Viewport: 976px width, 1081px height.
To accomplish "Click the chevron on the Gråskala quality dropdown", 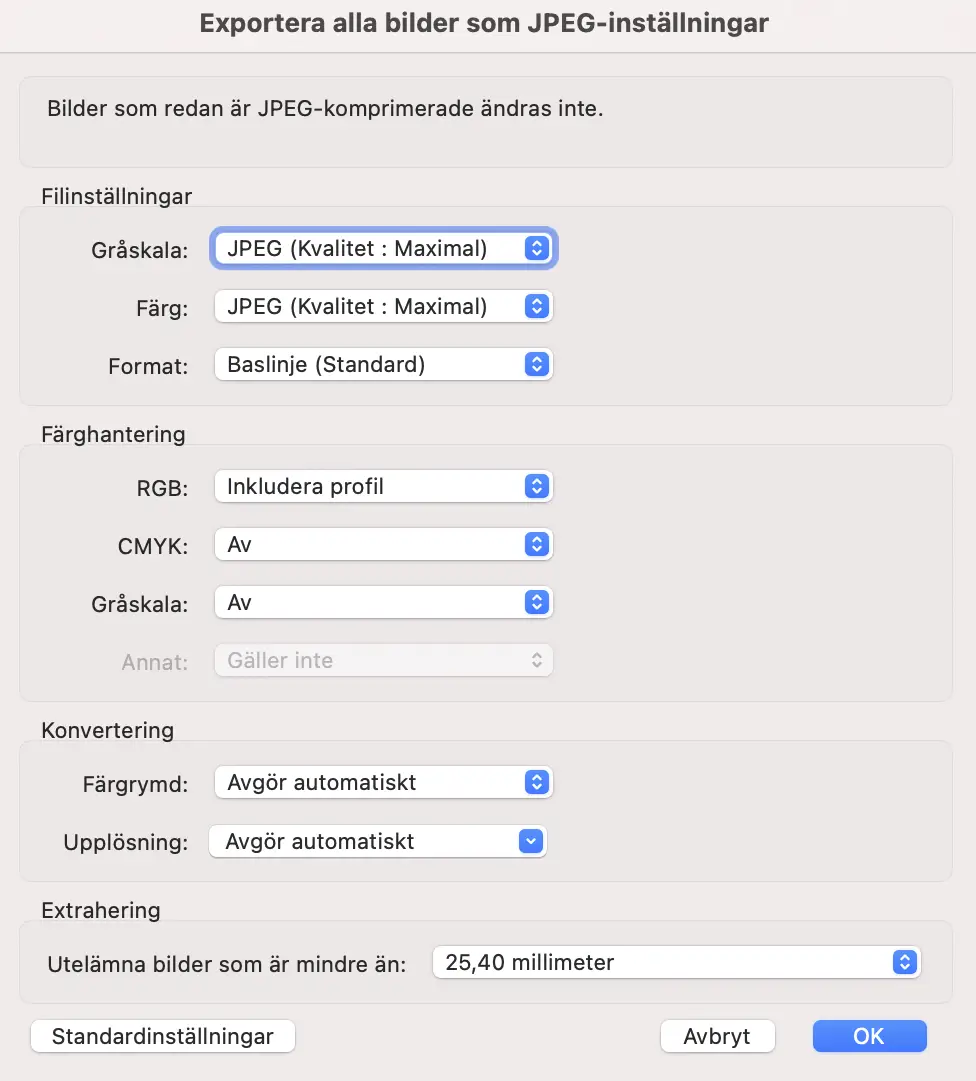I will tap(537, 248).
